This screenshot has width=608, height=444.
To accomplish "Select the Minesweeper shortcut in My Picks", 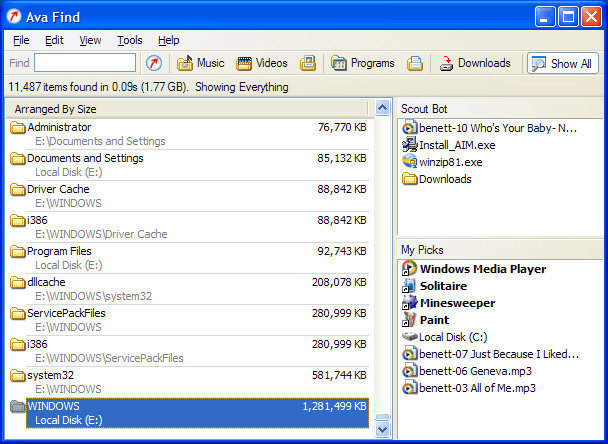I will pos(448,303).
